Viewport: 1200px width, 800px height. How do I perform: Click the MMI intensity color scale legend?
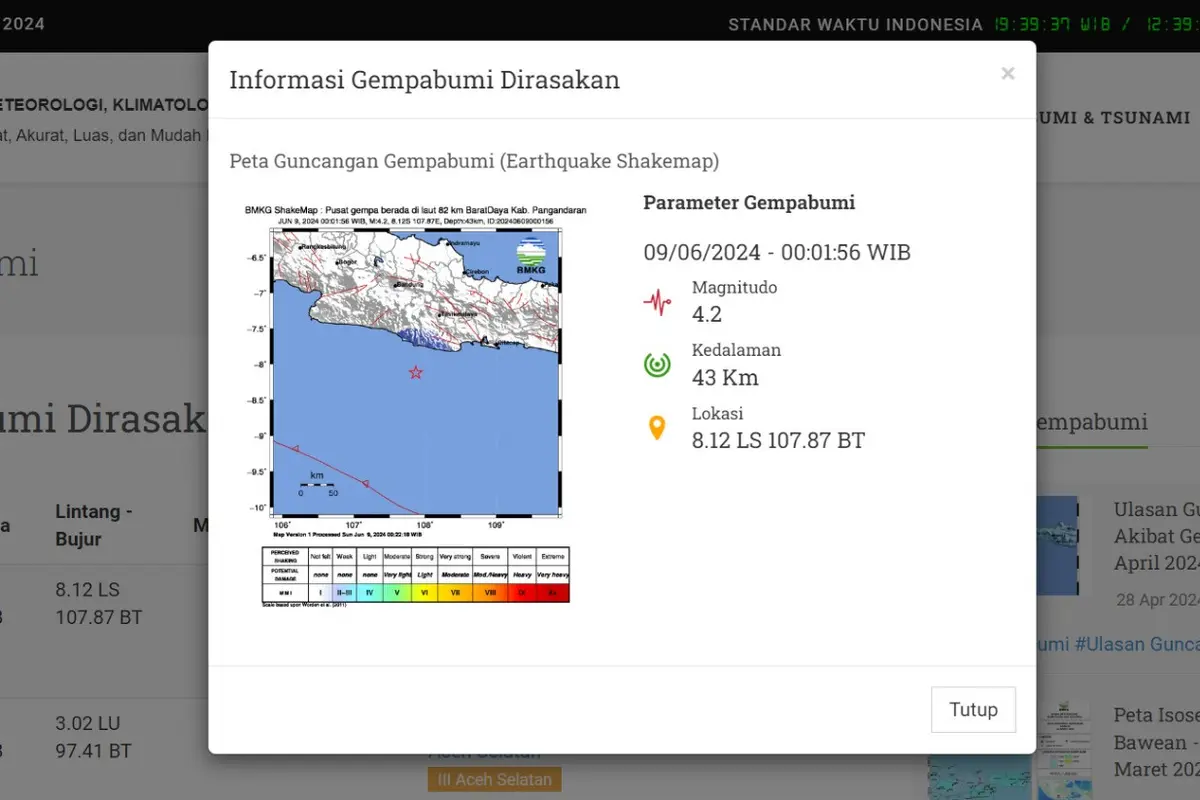pyautogui.click(x=415, y=575)
